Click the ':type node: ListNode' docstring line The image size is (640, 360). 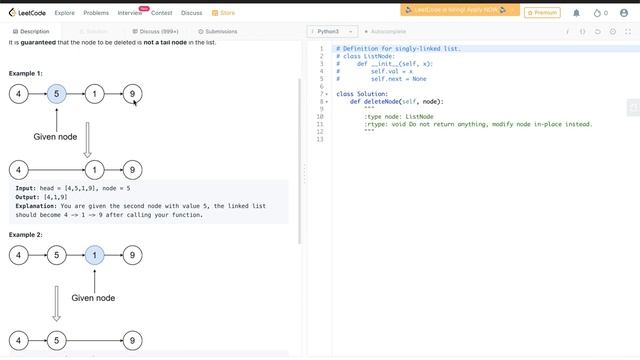coord(399,117)
